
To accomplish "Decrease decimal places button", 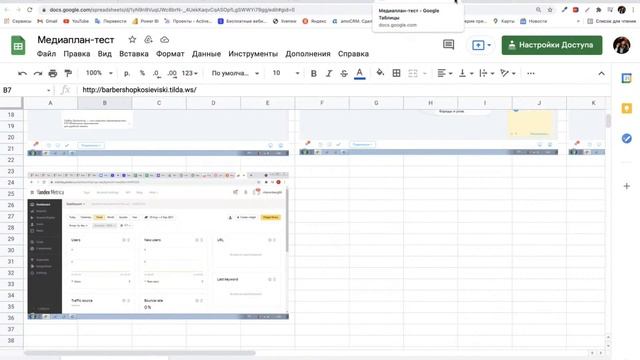I will pyautogui.click(x=157, y=73).
